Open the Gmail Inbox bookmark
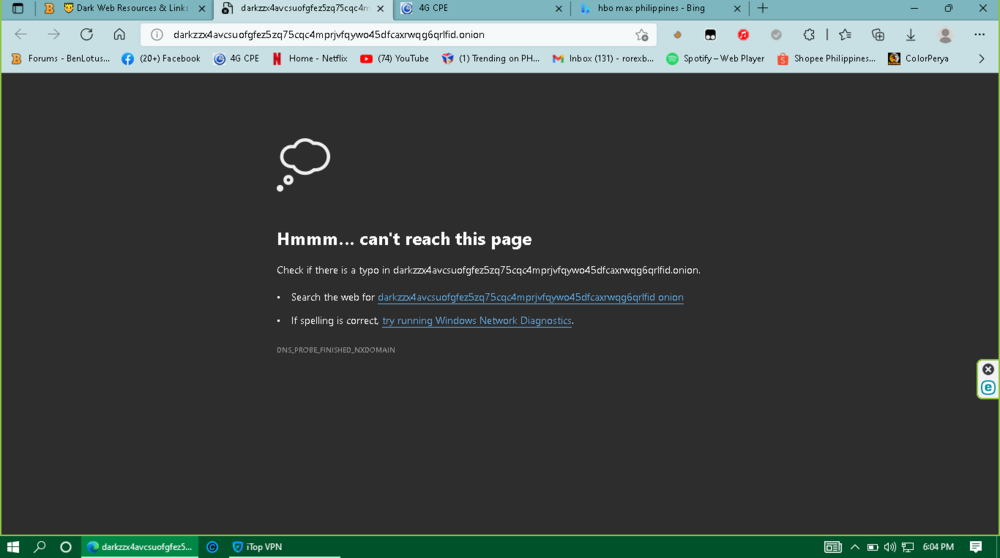Viewport: 1000px width, 558px height. click(x=603, y=59)
